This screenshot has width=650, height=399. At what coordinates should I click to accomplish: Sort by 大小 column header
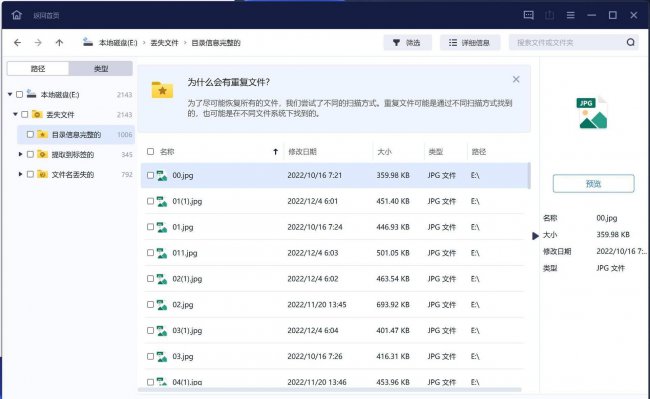click(x=384, y=152)
